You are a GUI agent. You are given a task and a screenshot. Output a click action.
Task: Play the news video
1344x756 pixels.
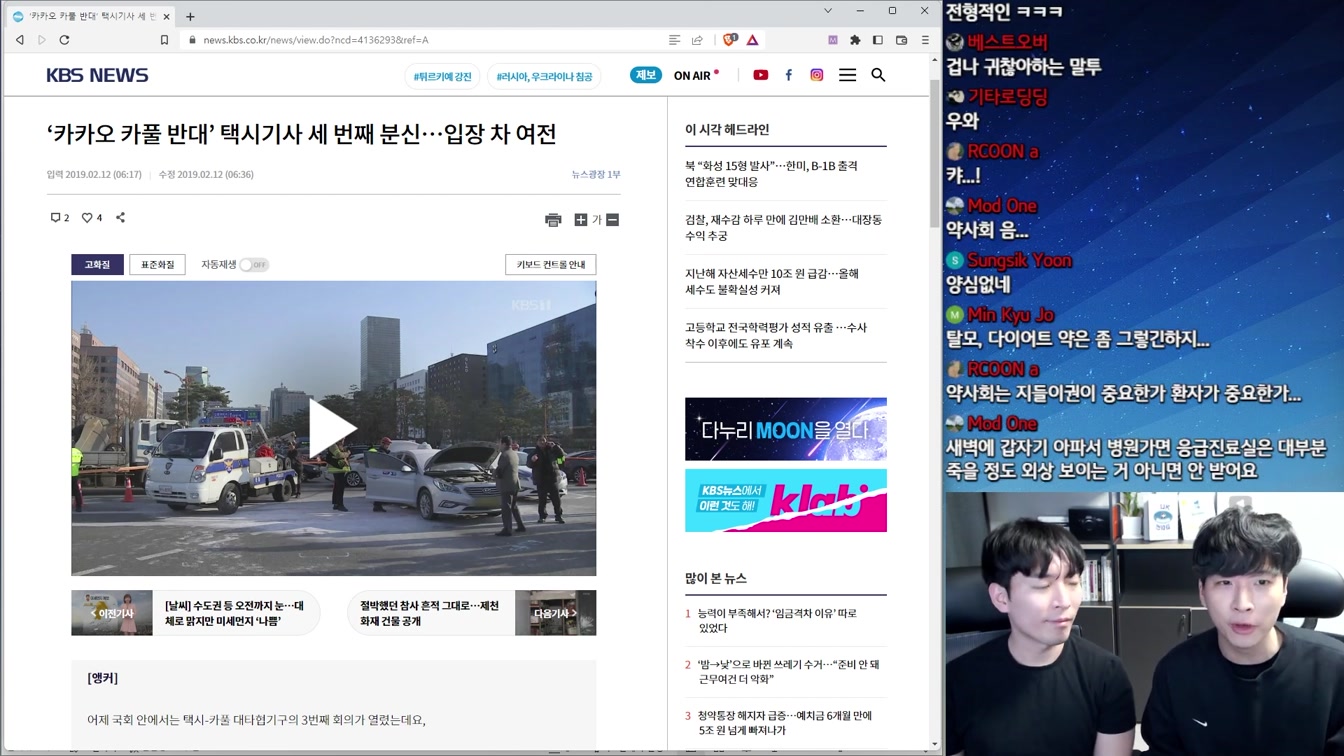coord(333,428)
